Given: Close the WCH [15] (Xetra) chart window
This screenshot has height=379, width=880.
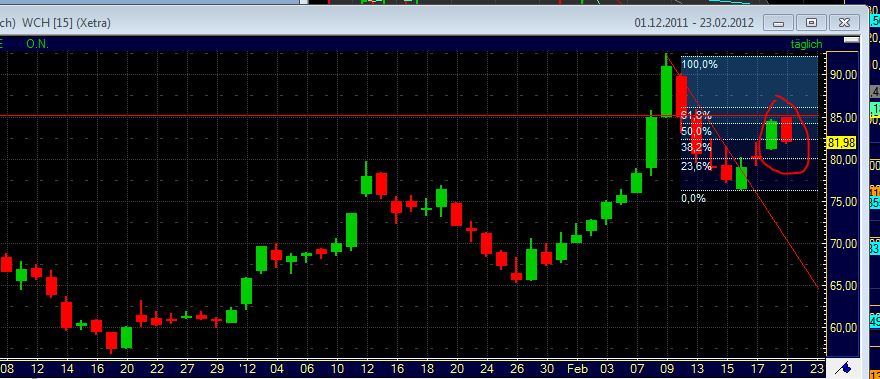Looking at the screenshot, I should pos(844,23).
